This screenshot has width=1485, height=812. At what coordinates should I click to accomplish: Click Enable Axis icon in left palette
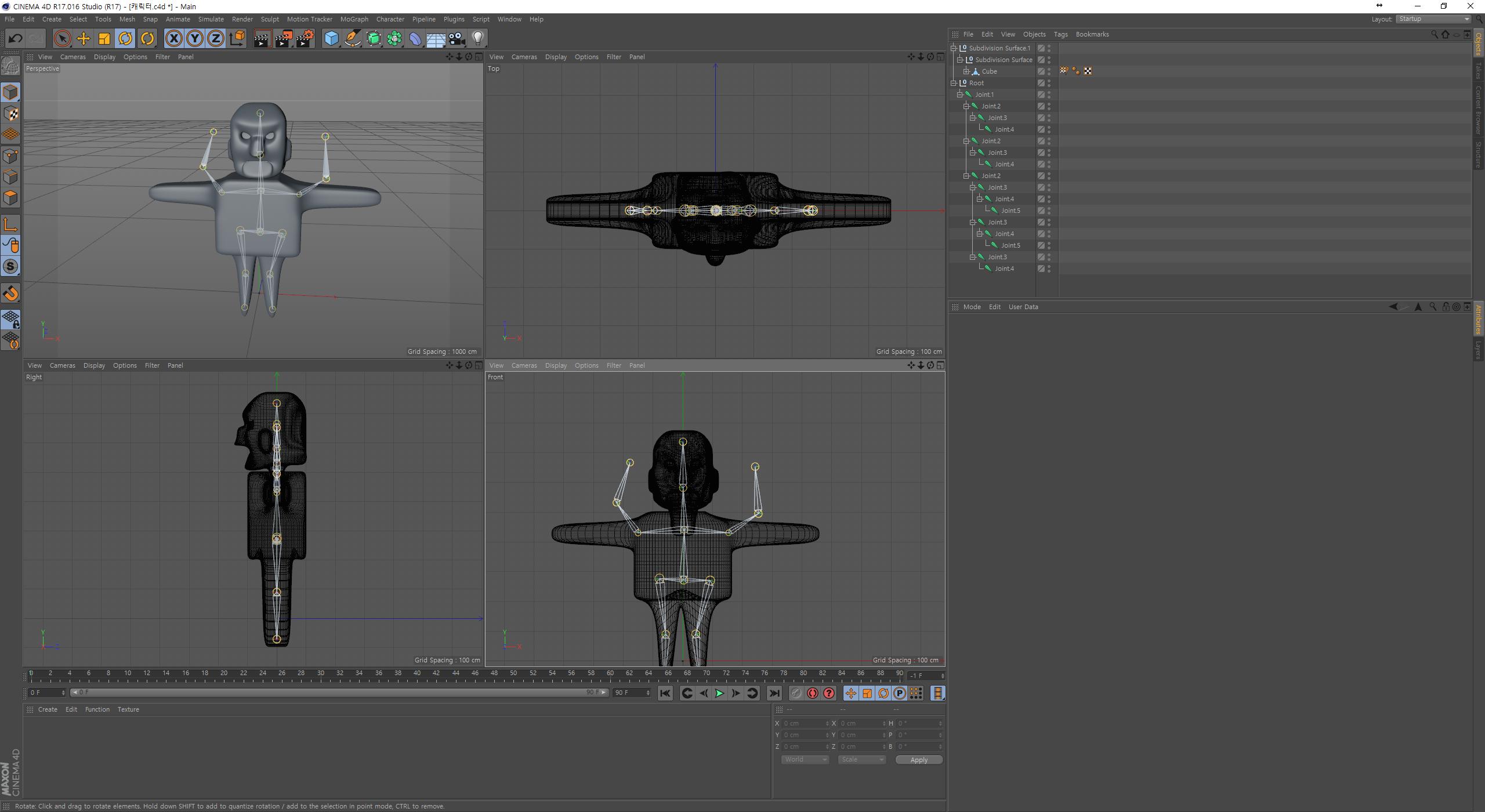pyautogui.click(x=10, y=224)
